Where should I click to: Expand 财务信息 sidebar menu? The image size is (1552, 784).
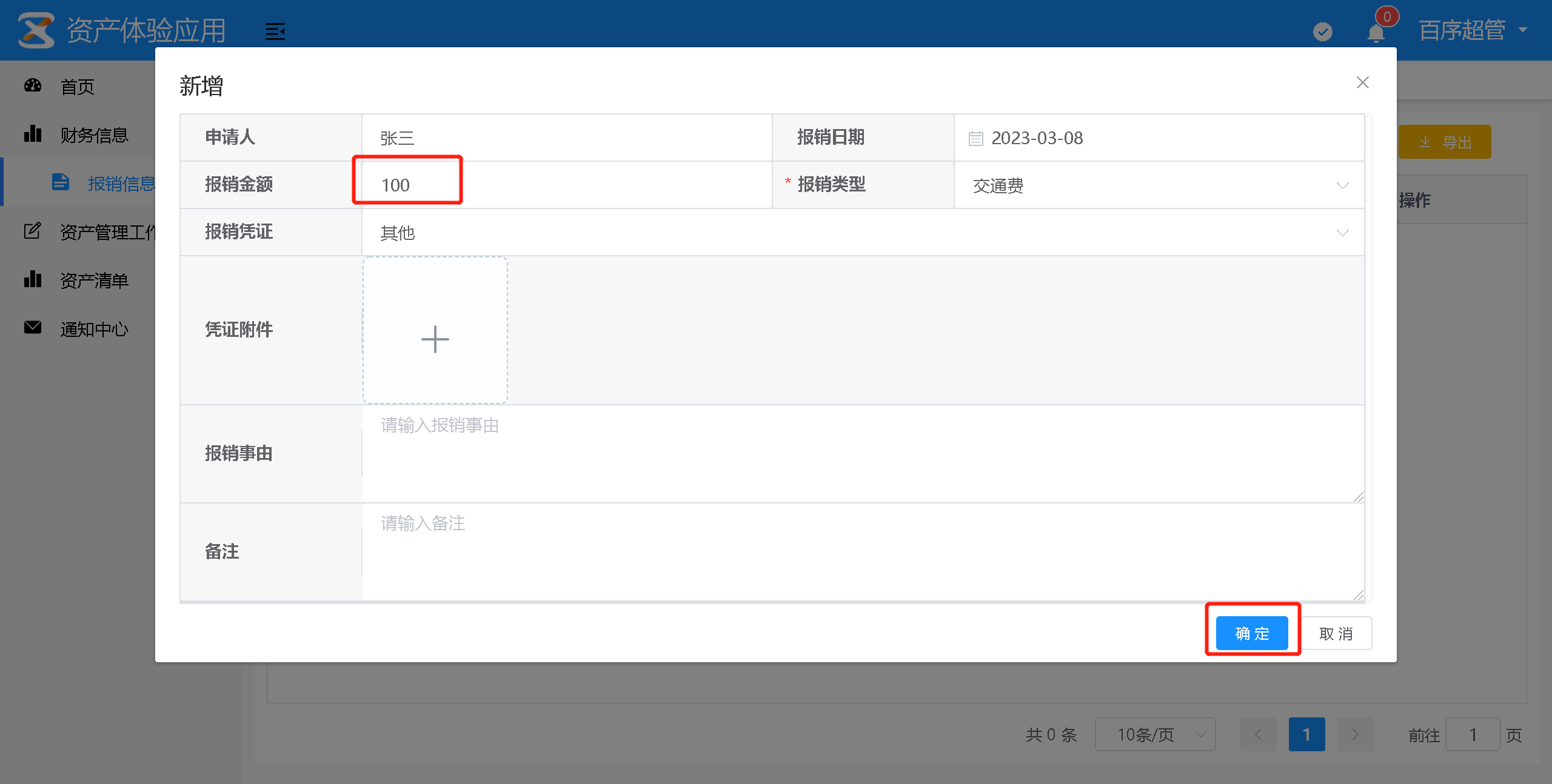(x=78, y=135)
